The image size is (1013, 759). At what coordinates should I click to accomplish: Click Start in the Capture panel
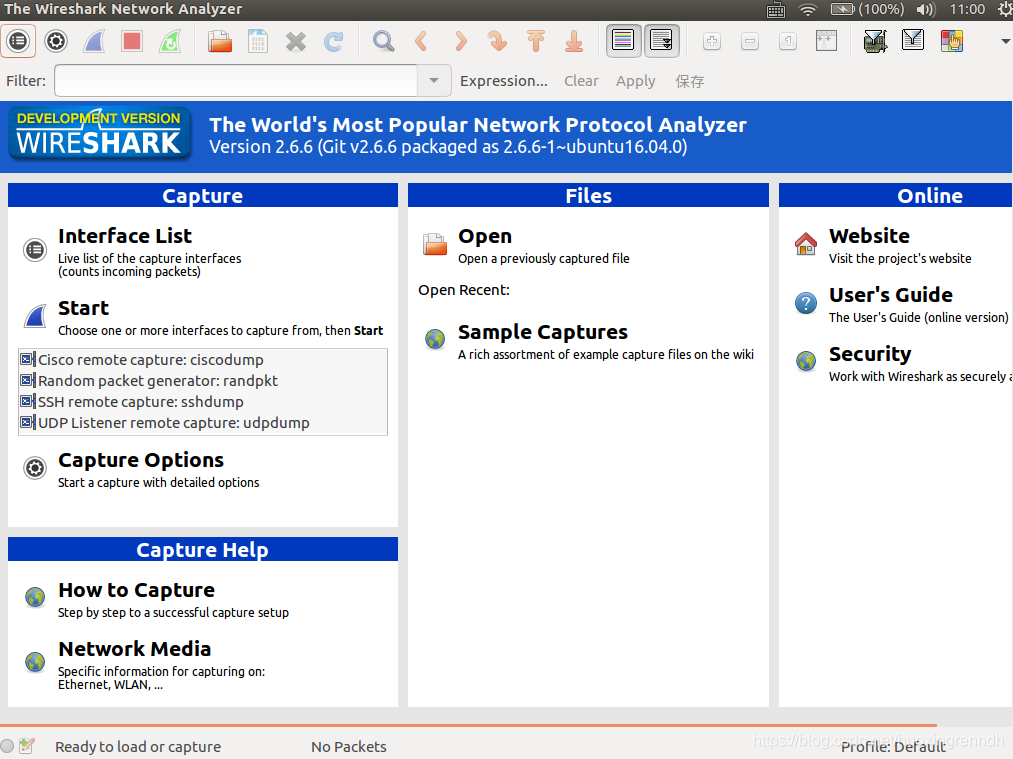click(x=83, y=308)
